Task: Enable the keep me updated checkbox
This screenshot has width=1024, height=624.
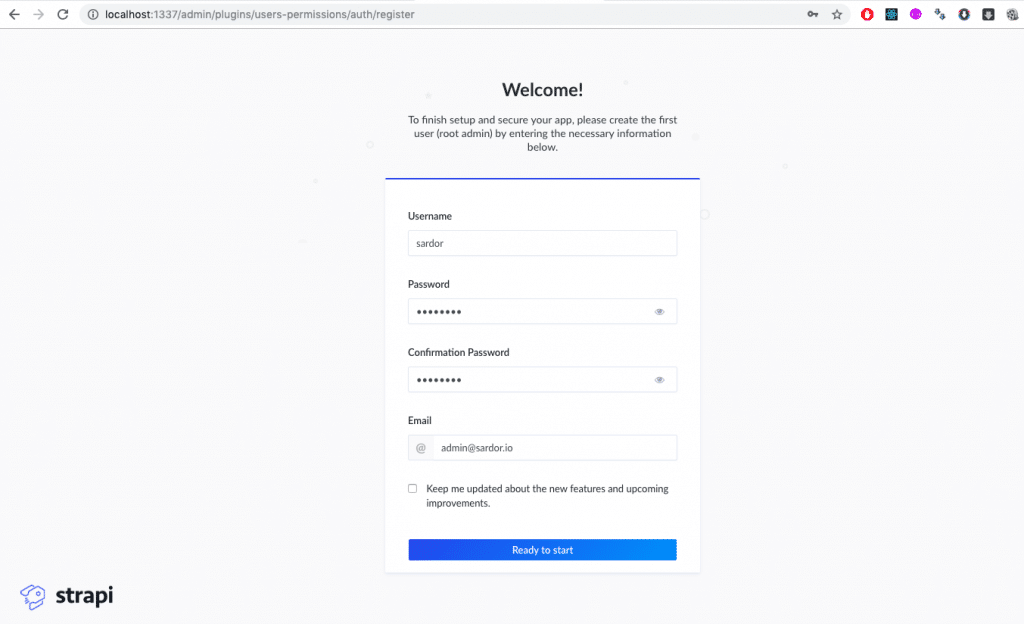Action: pos(412,488)
